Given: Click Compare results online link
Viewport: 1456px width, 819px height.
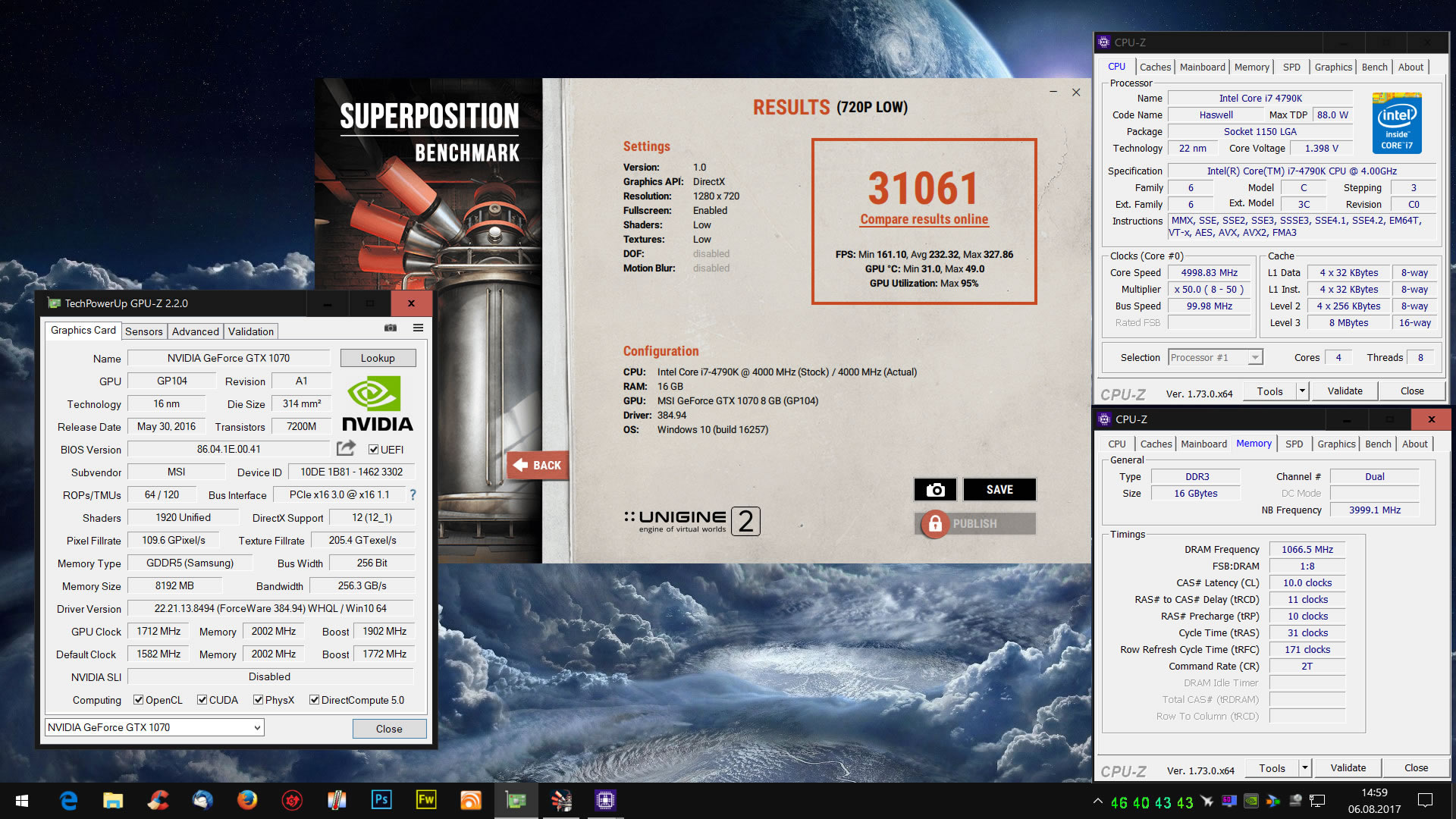Looking at the screenshot, I should [924, 219].
